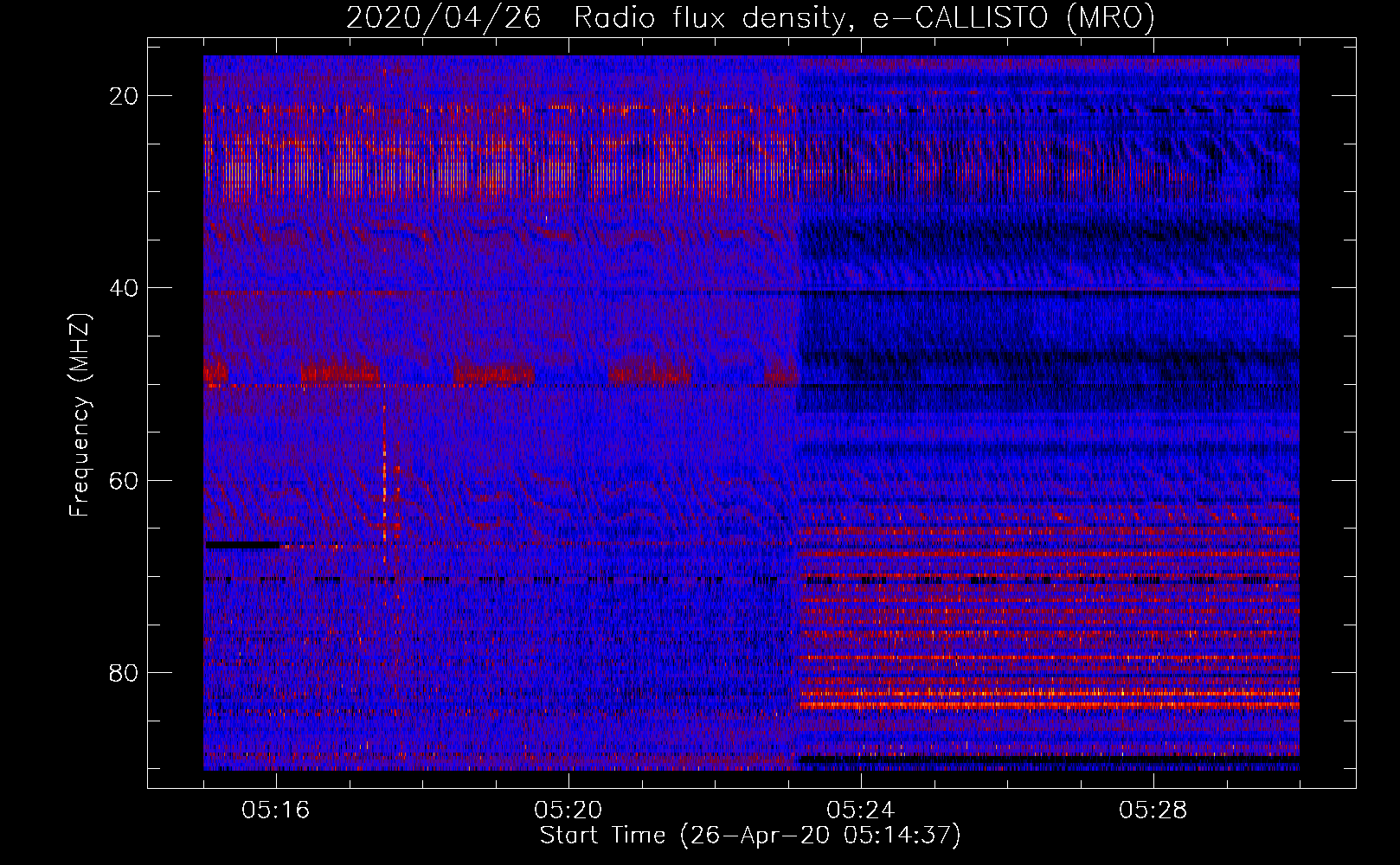Click the black horizontal bar near 67 MHz
Viewport: 1400px width, 865px height.
click(x=243, y=545)
